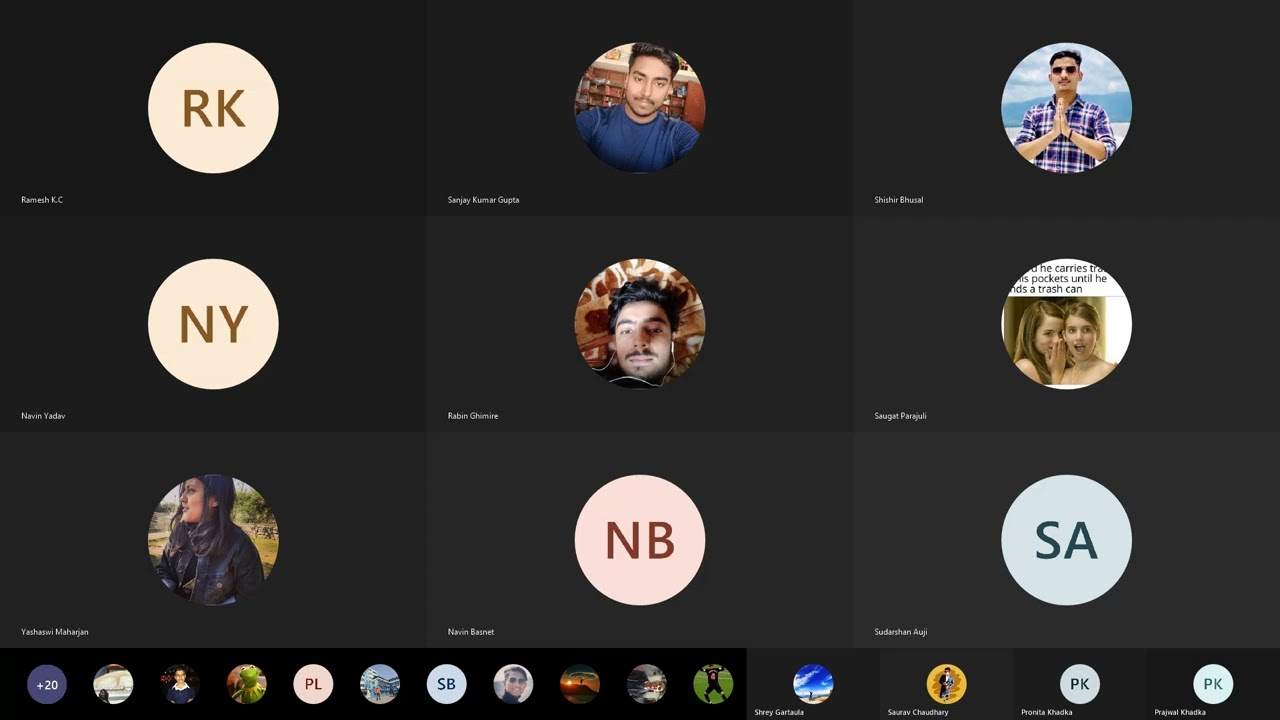Click Prajwal Khadka's PK avatar

[x=1213, y=684]
